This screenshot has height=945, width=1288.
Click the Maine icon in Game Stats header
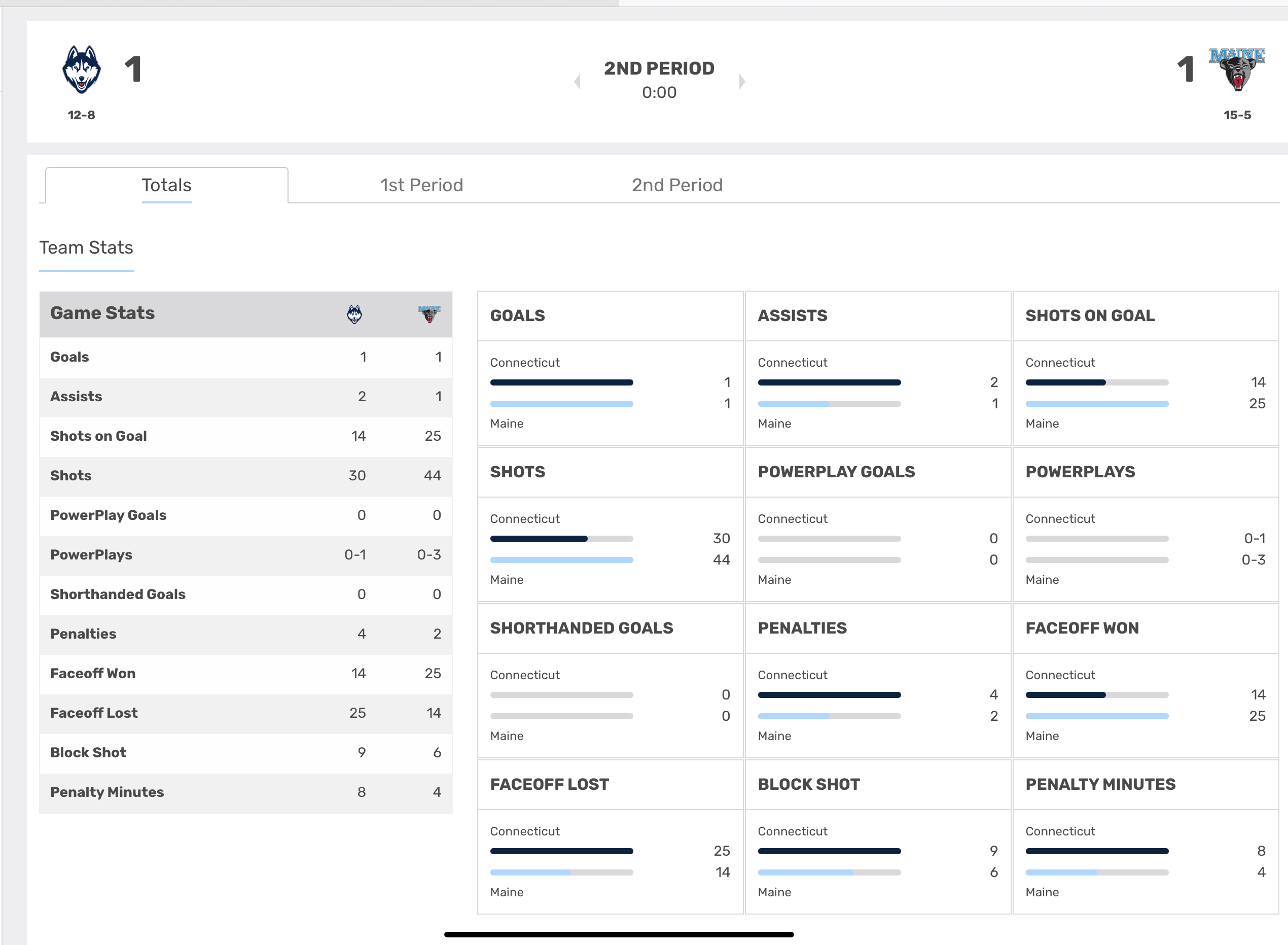(x=430, y=313)
